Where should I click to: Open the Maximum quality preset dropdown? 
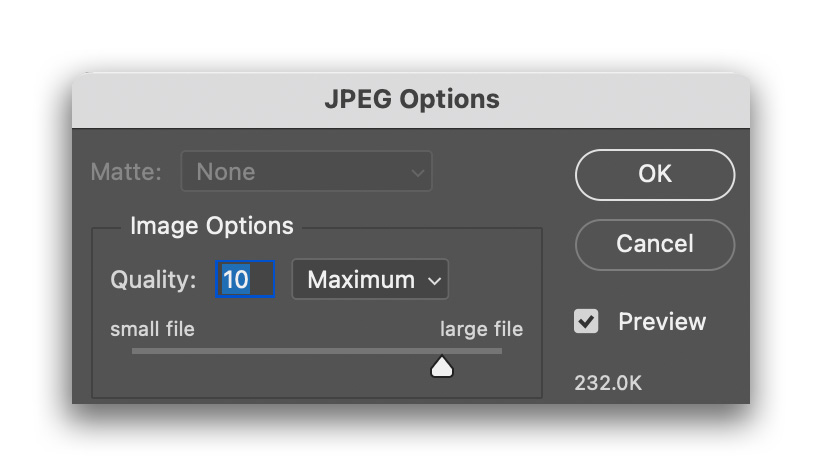click(370, 279)
